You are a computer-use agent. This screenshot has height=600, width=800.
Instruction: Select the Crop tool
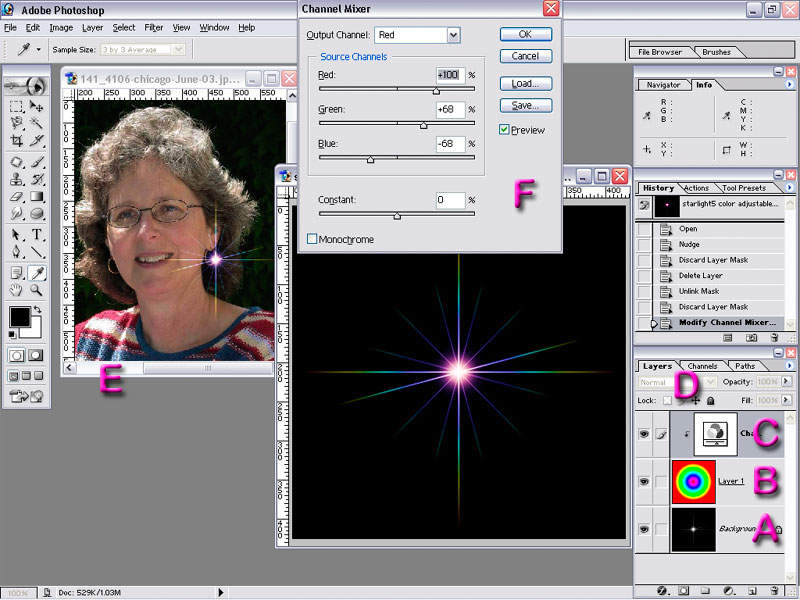pyautogui.click(x=16, y=140)
